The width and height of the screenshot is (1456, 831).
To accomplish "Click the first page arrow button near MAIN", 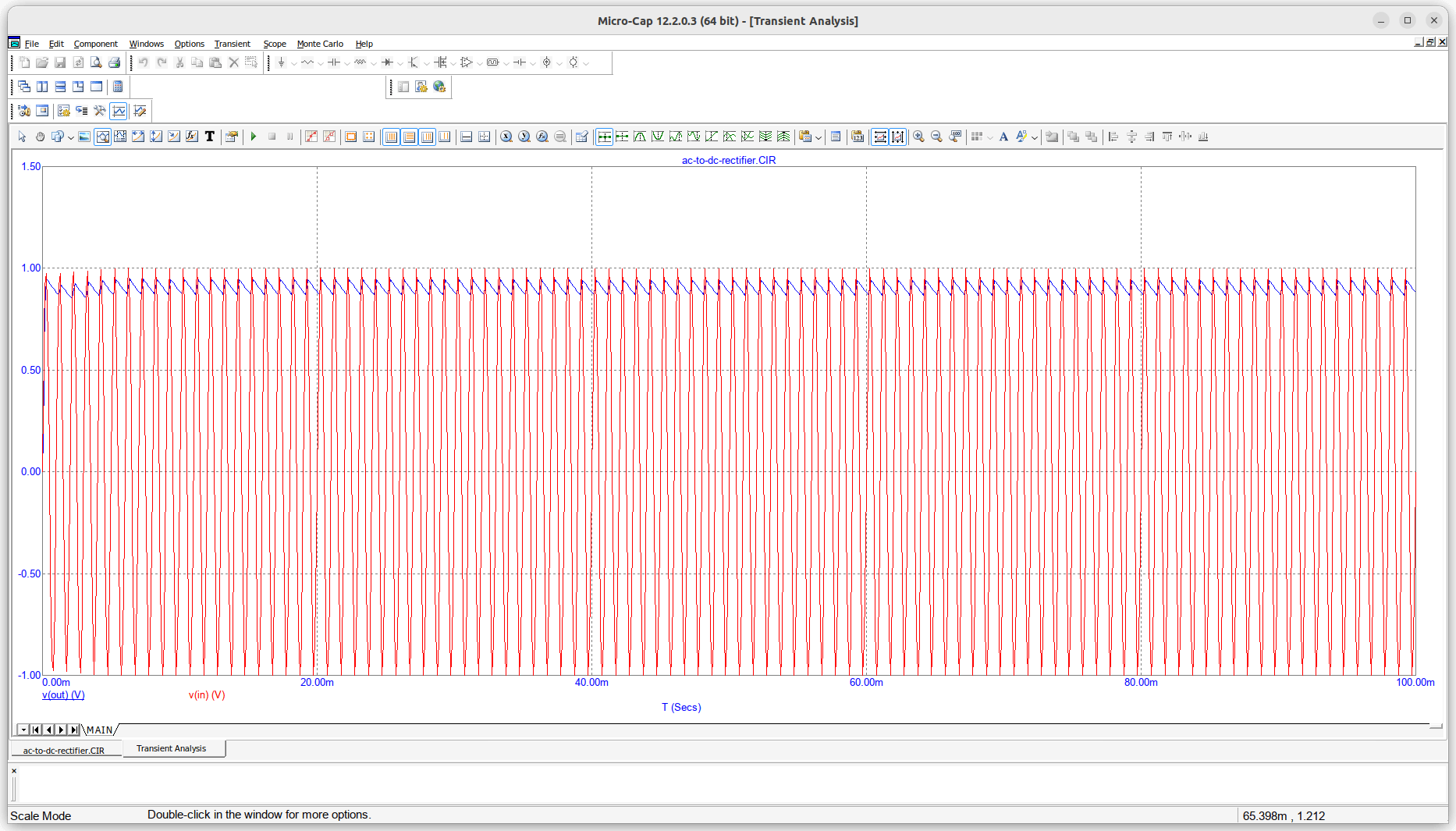I will coord(36,730).
